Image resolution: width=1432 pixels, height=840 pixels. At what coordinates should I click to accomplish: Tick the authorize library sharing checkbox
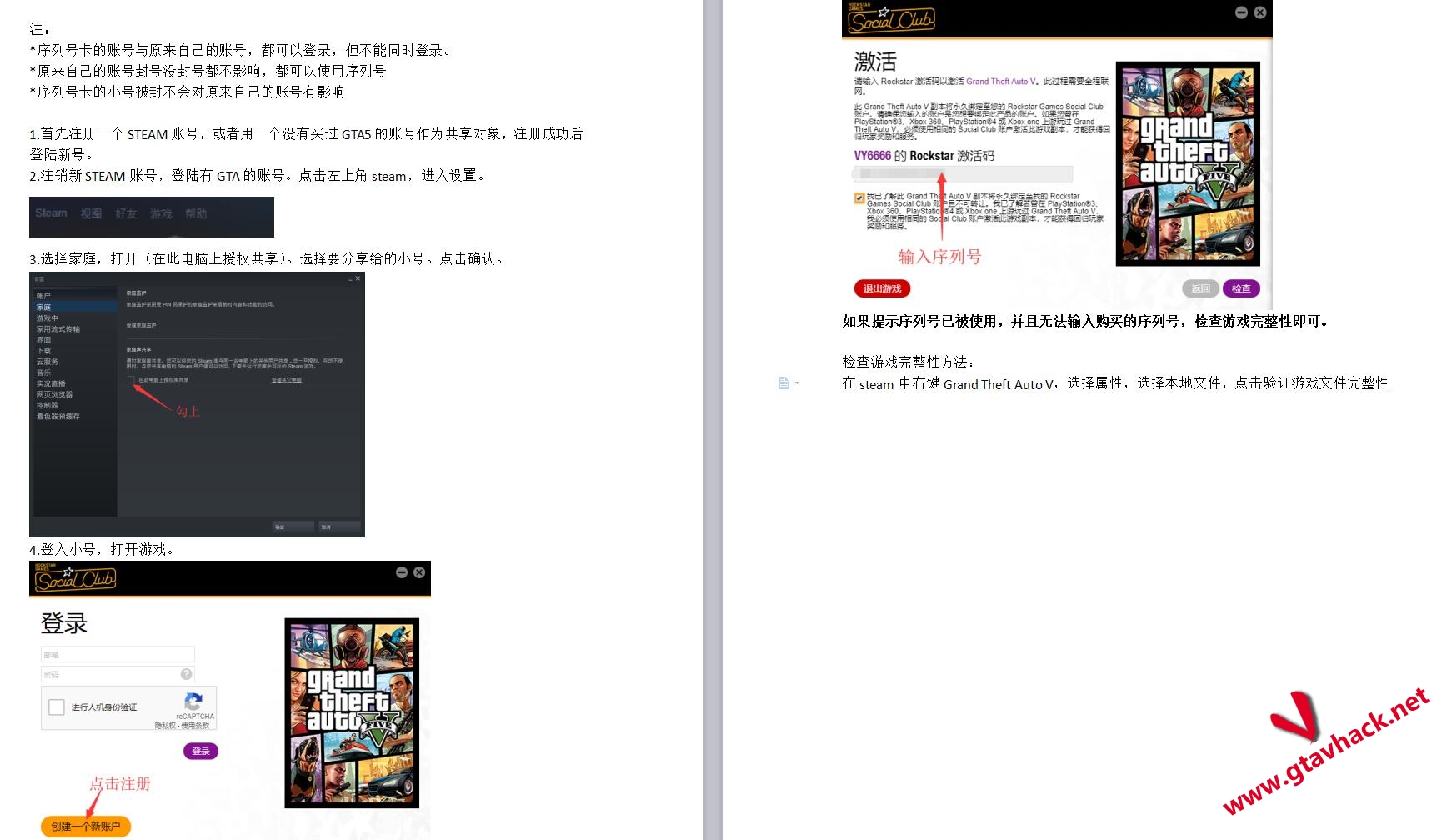coord(131,379)
